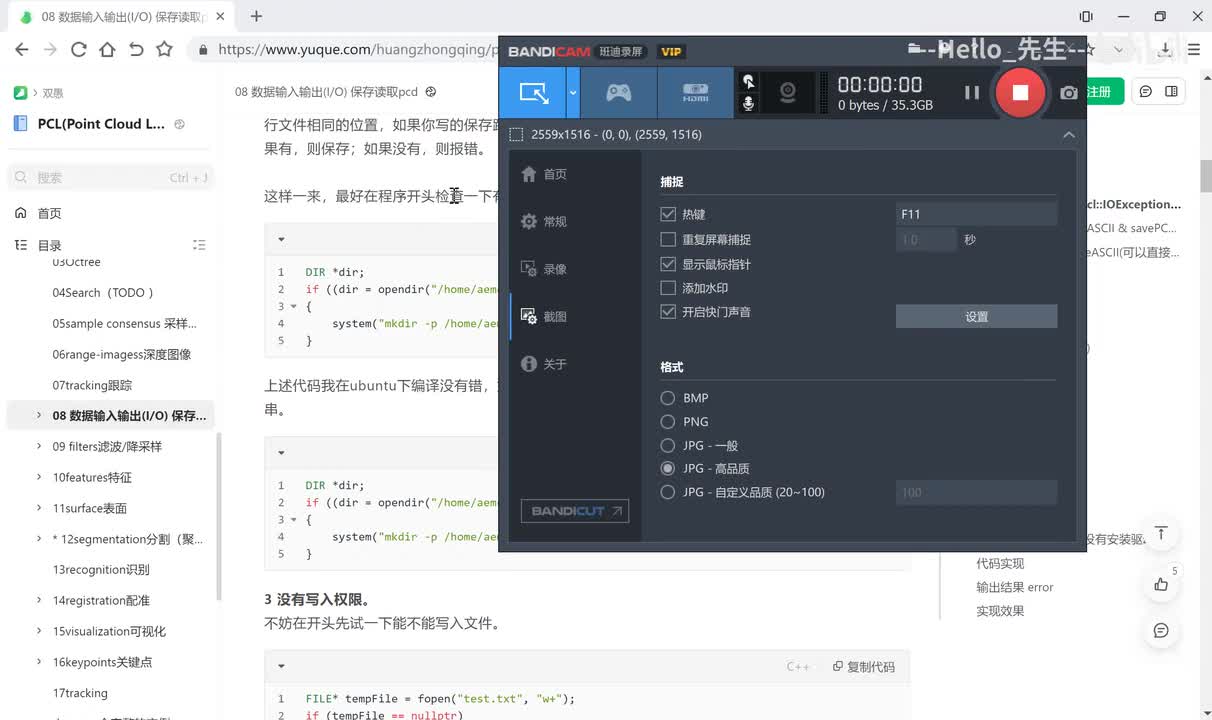
Task: Switch to Bandicam game recording mode
Action: 619,93
